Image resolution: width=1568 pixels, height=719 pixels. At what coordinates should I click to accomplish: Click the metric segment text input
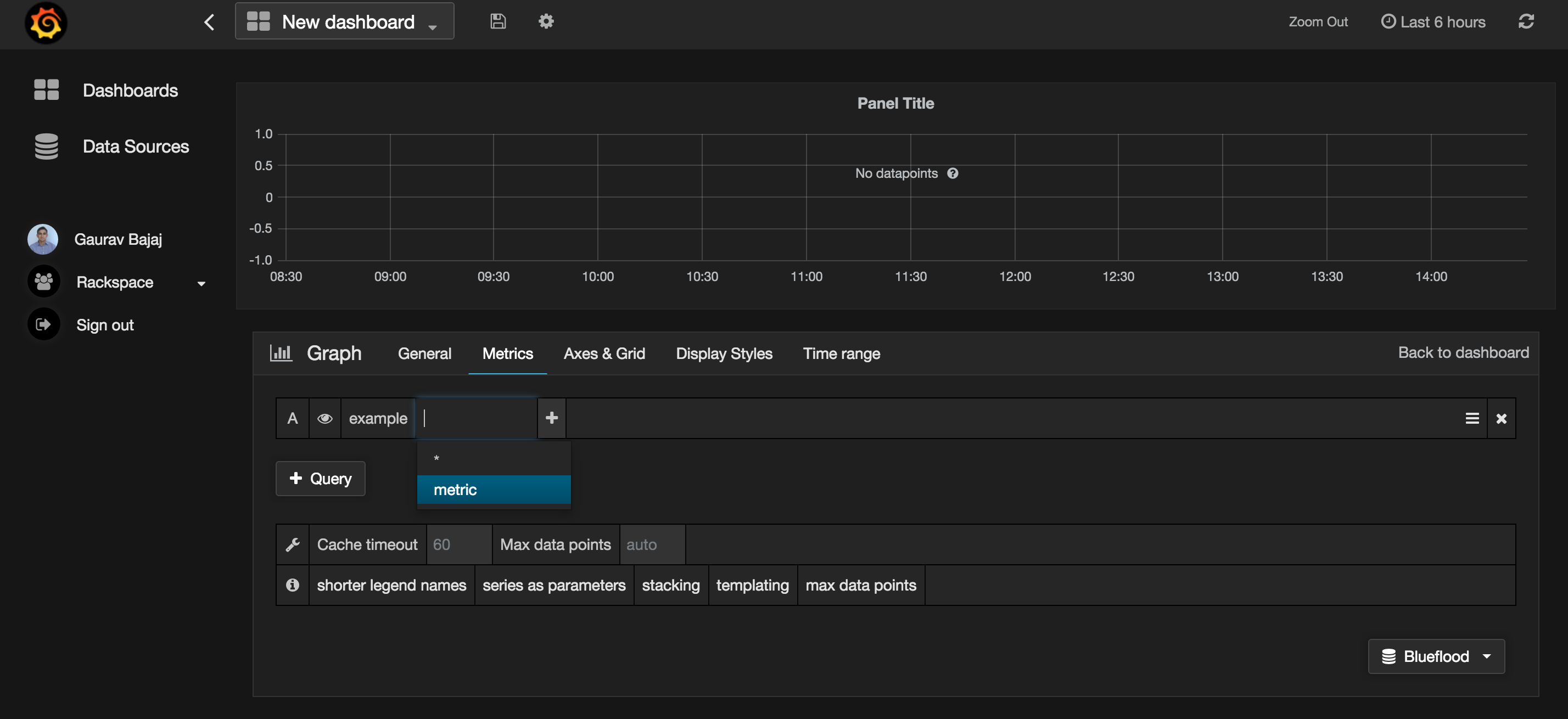click(477, 419)
